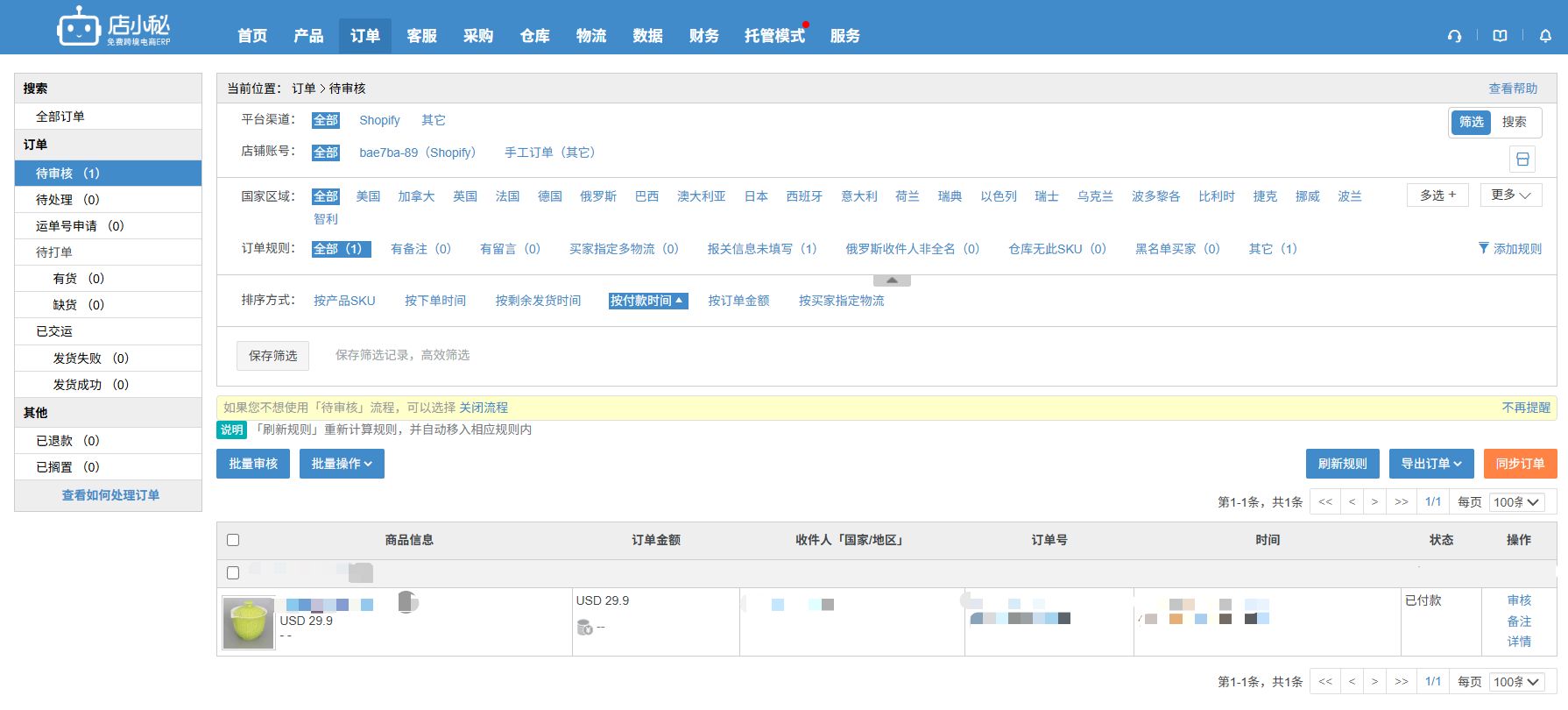This screenshot has width=1568, height=710.
Task: Open the 财务 menu
Action: point(704,36)
